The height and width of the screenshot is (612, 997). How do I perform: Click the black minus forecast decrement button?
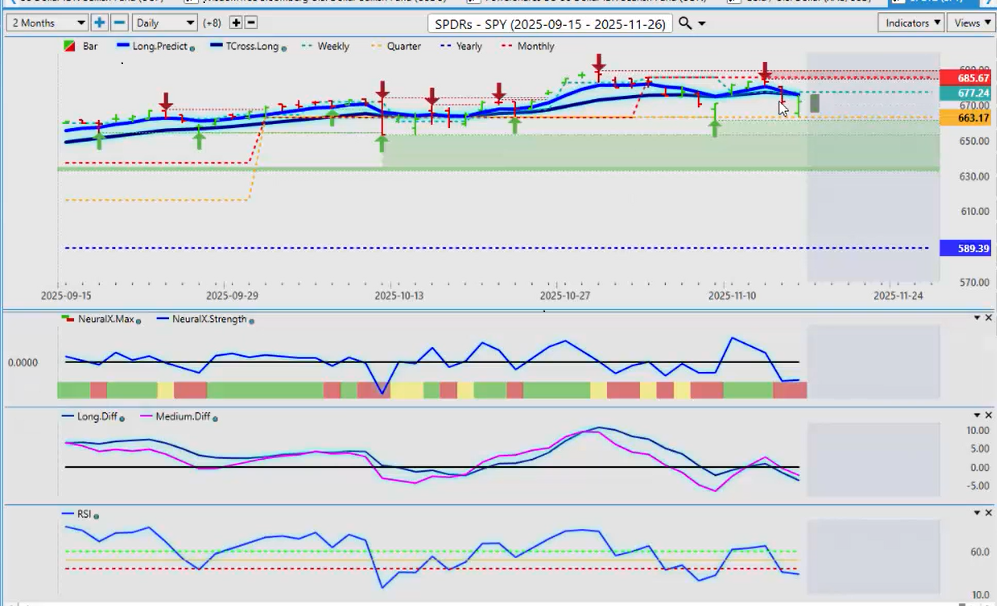pyautogui.click(x=250, y=22)
